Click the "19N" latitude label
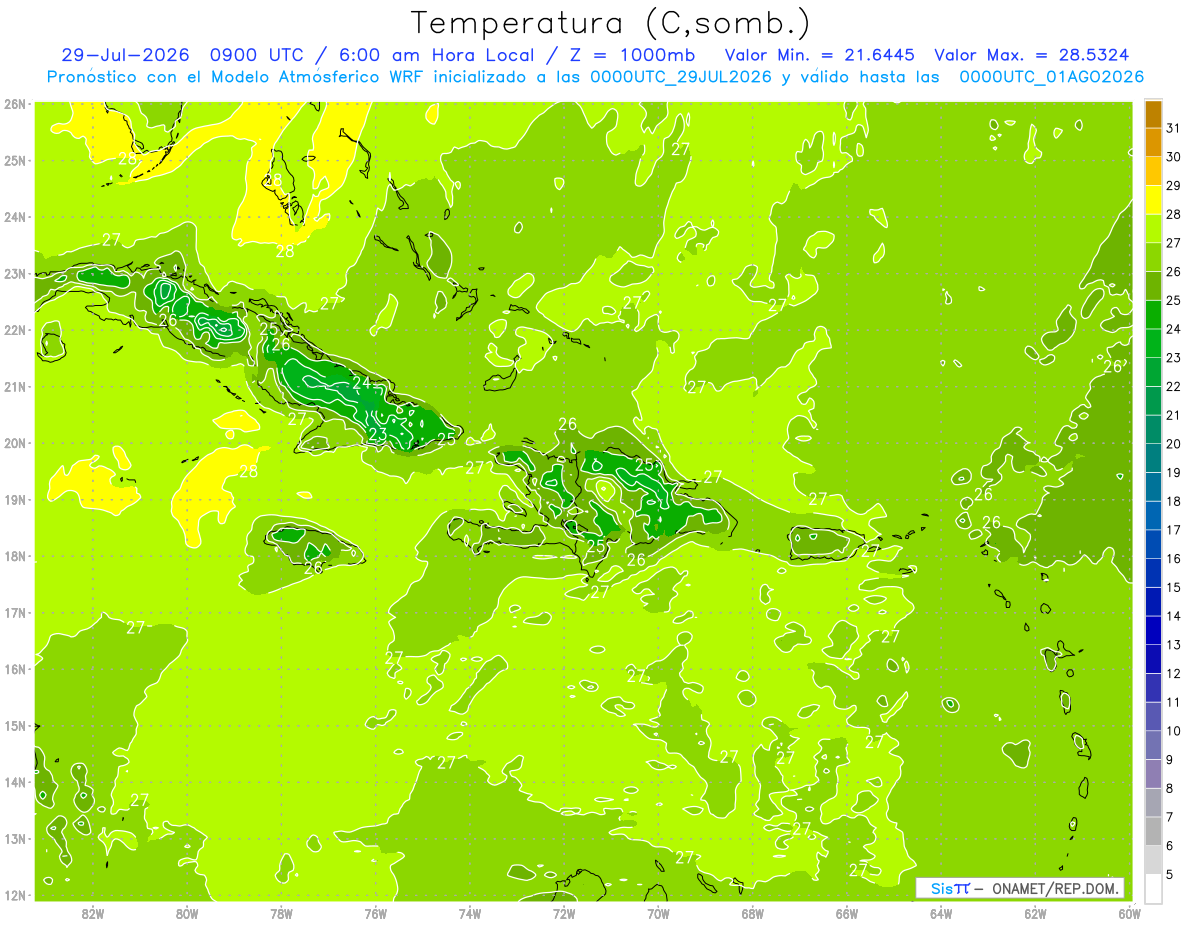Viewport: 1200px width, 927px height. pos(15,500)
